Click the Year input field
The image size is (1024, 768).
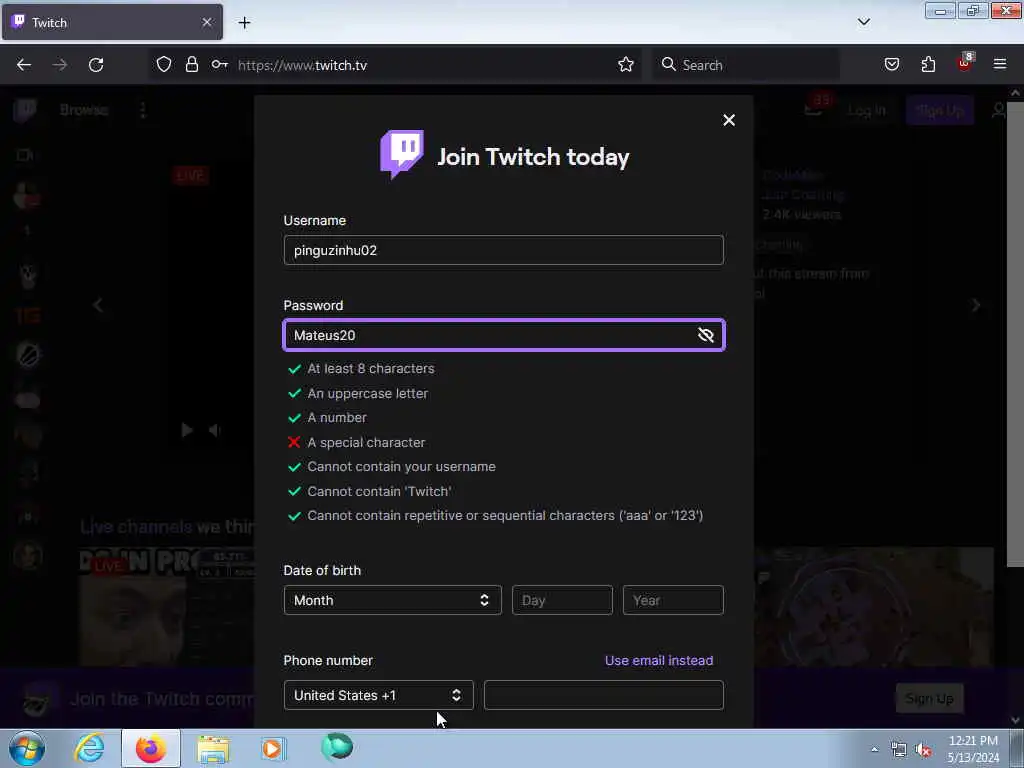673,600
